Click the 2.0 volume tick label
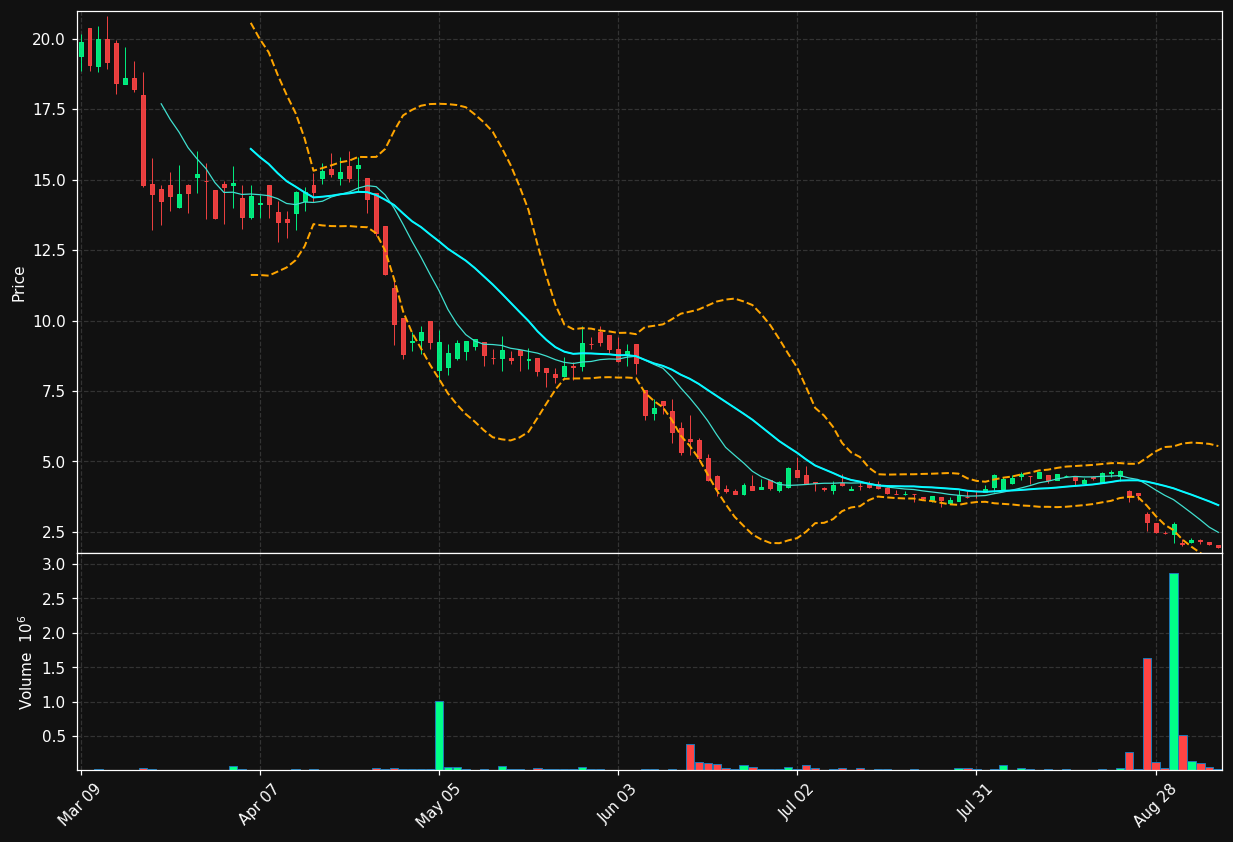1233x842 pixels. click(x=53, y=634)
